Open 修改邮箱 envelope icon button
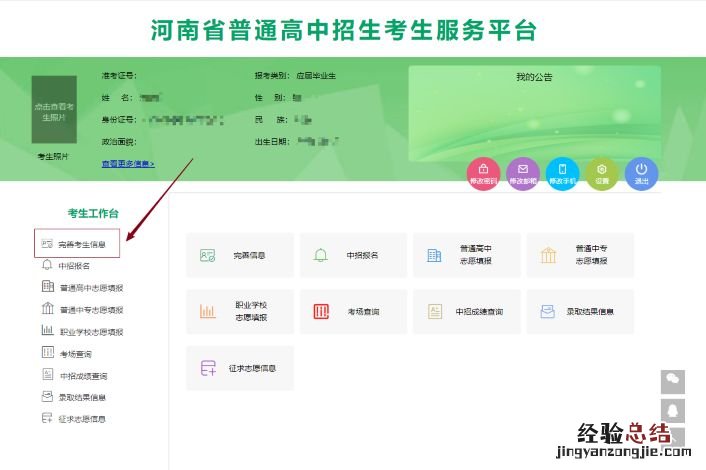706x470 pixels. click(x=523, y=173)
